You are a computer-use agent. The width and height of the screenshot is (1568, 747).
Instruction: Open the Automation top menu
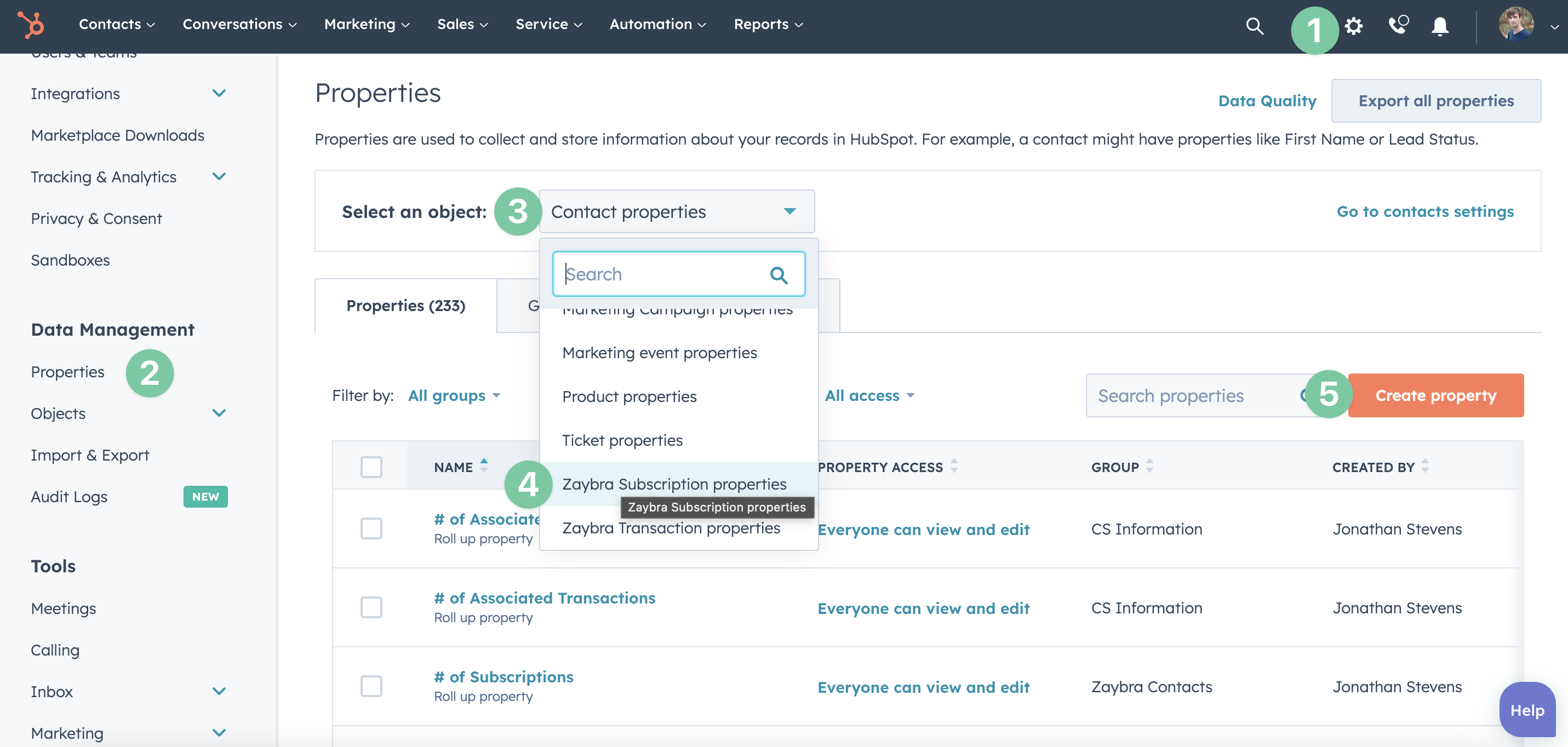[658, 24]
